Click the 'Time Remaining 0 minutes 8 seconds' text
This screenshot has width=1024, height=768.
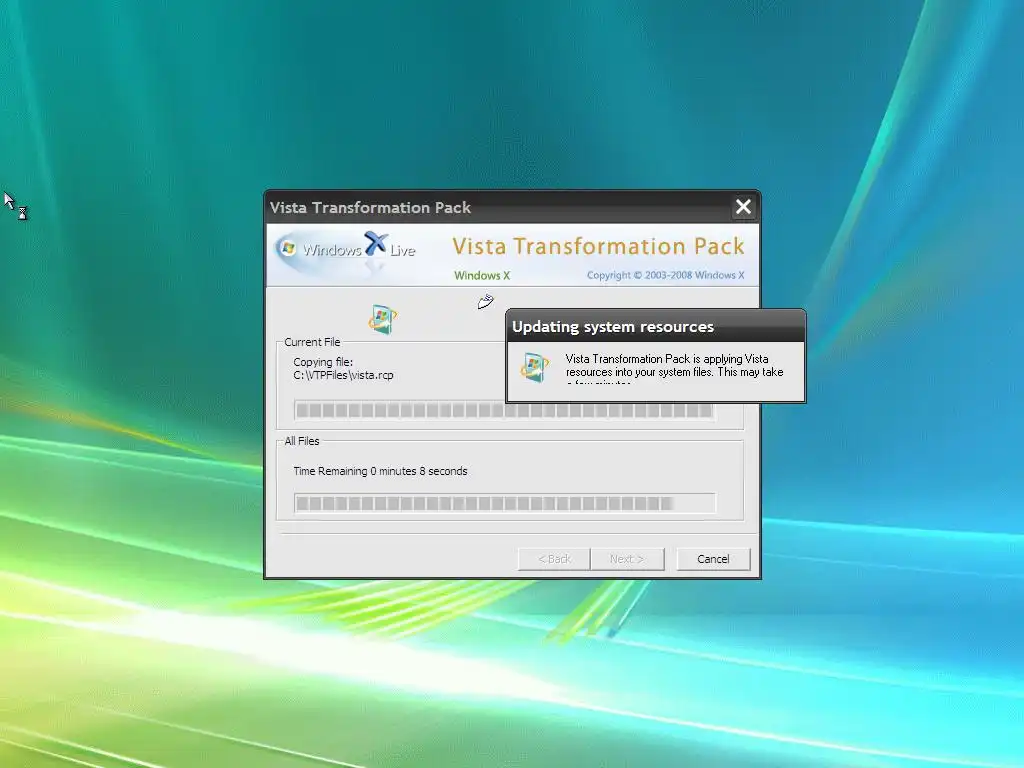[x=380, y=471]
